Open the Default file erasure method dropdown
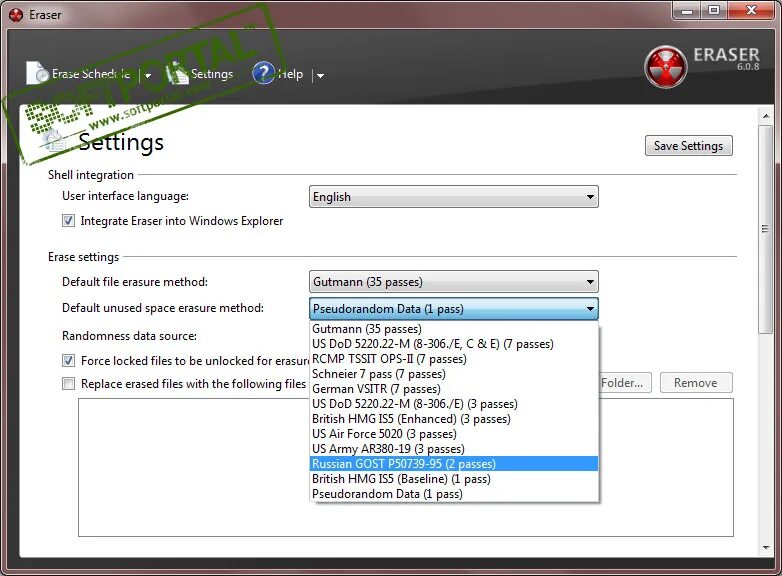The height and width of the screenshot is (576, 782). click(453, 282)
